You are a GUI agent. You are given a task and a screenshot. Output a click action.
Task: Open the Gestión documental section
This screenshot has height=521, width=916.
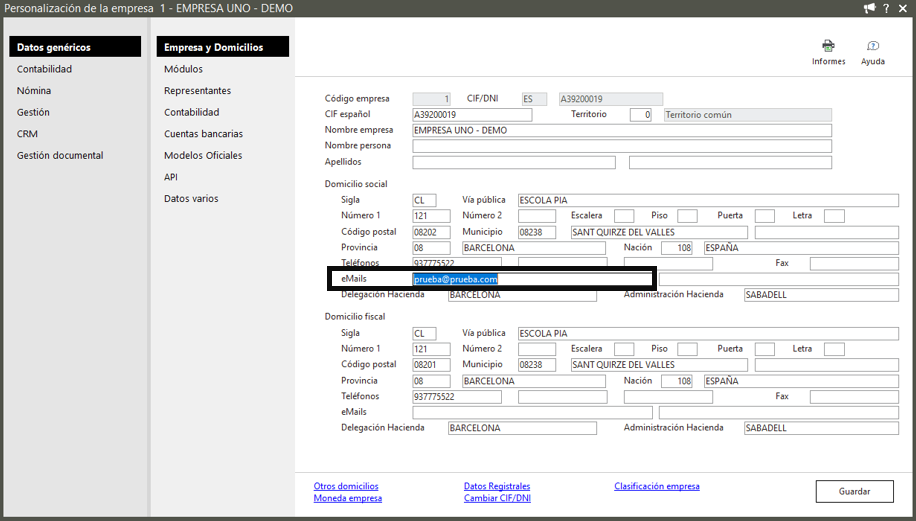click(60, 155)
